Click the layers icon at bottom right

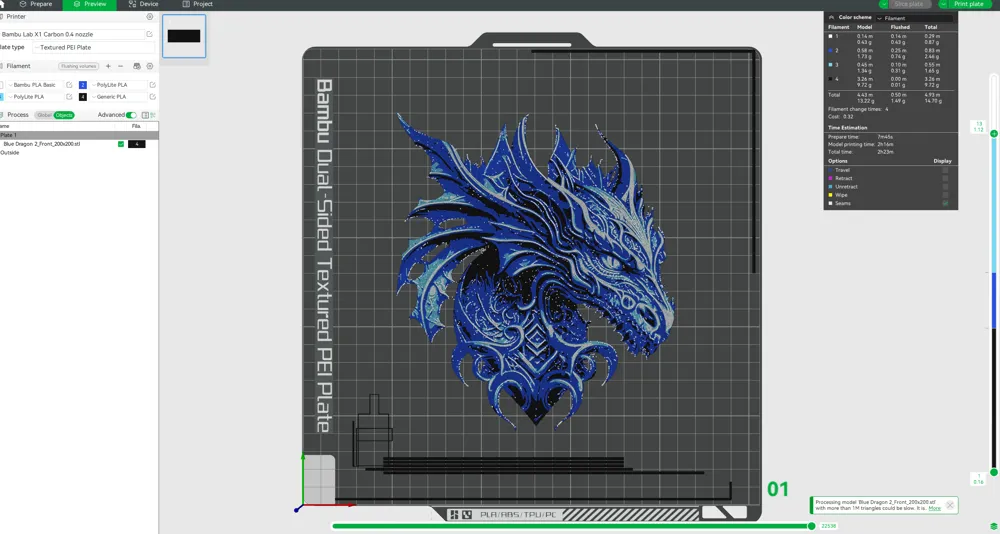[x=993, y=526]
